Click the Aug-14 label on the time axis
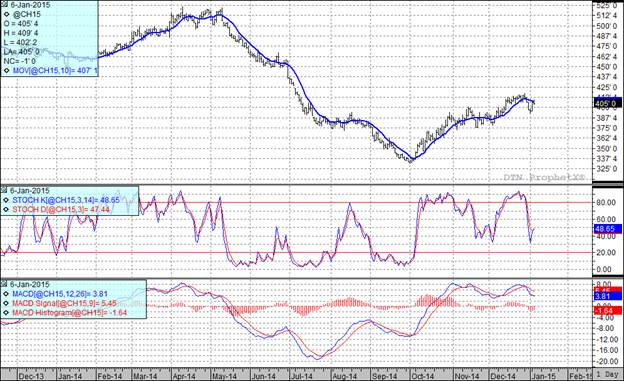This screenshot has height=381, width=624. click(x=344, y=376)
